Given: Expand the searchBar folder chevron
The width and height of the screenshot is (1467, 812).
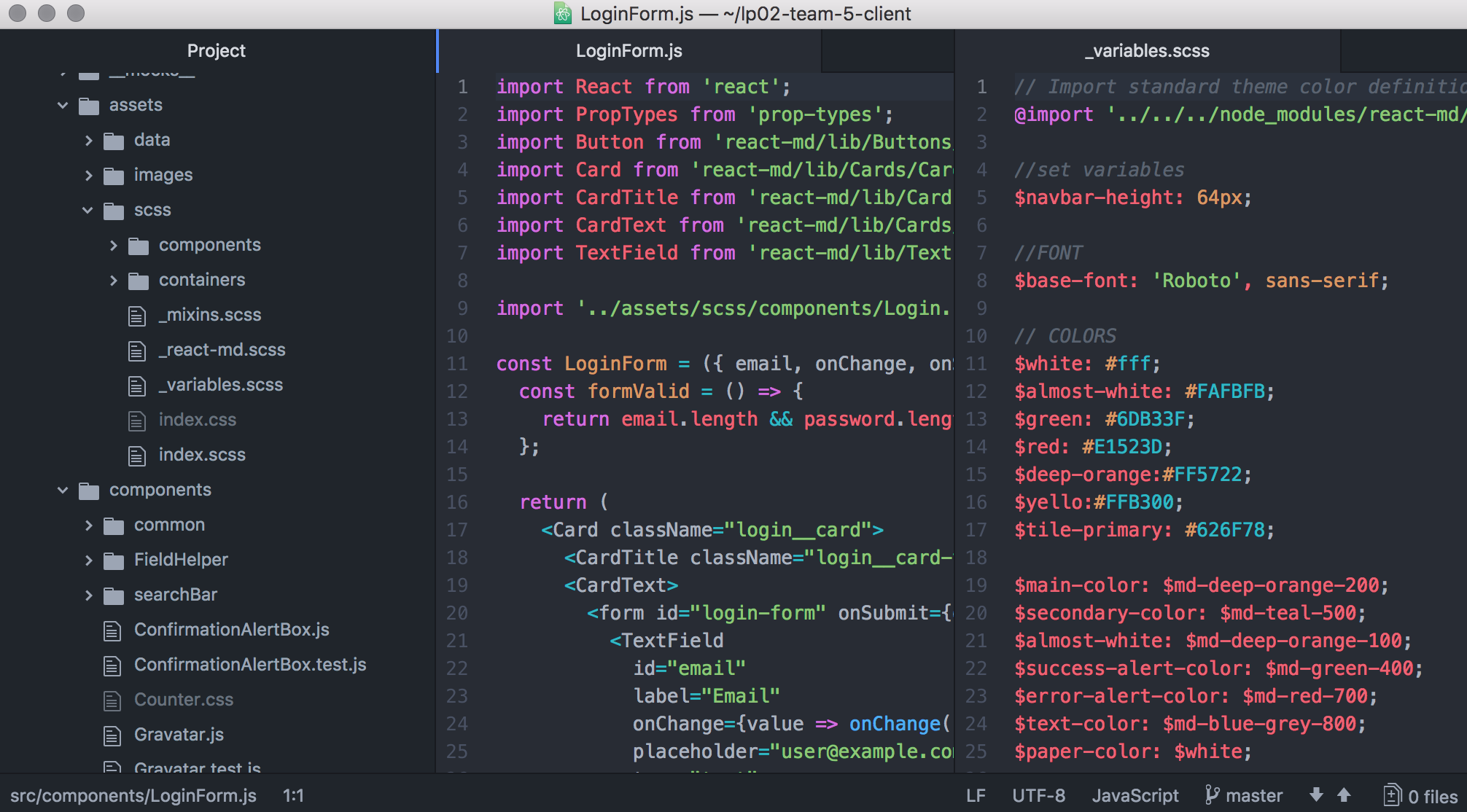Looking at the screenshot, I should pyautogui.click(x=88, y=596).
